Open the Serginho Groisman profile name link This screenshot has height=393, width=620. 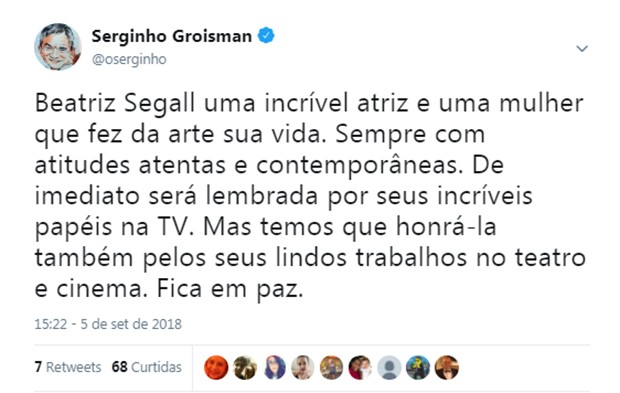point(172,36)
